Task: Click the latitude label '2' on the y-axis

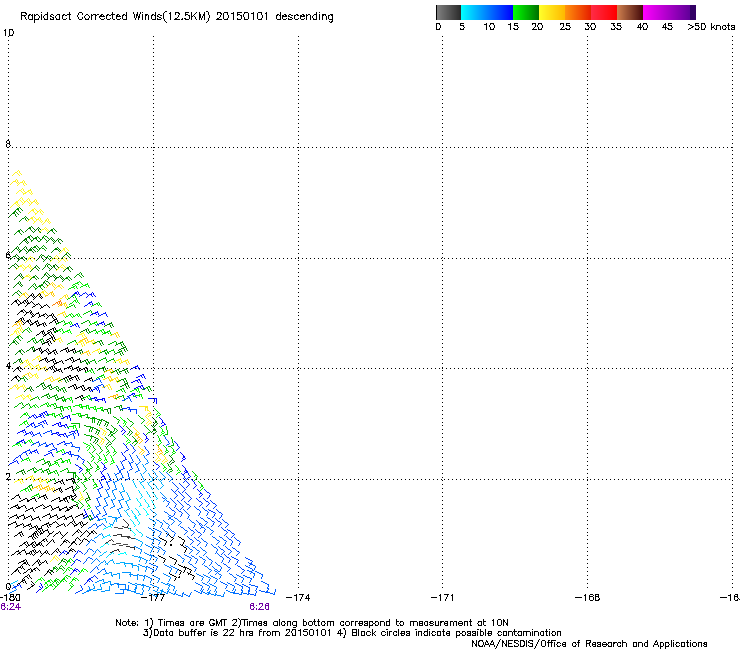Action: [8, 477]
